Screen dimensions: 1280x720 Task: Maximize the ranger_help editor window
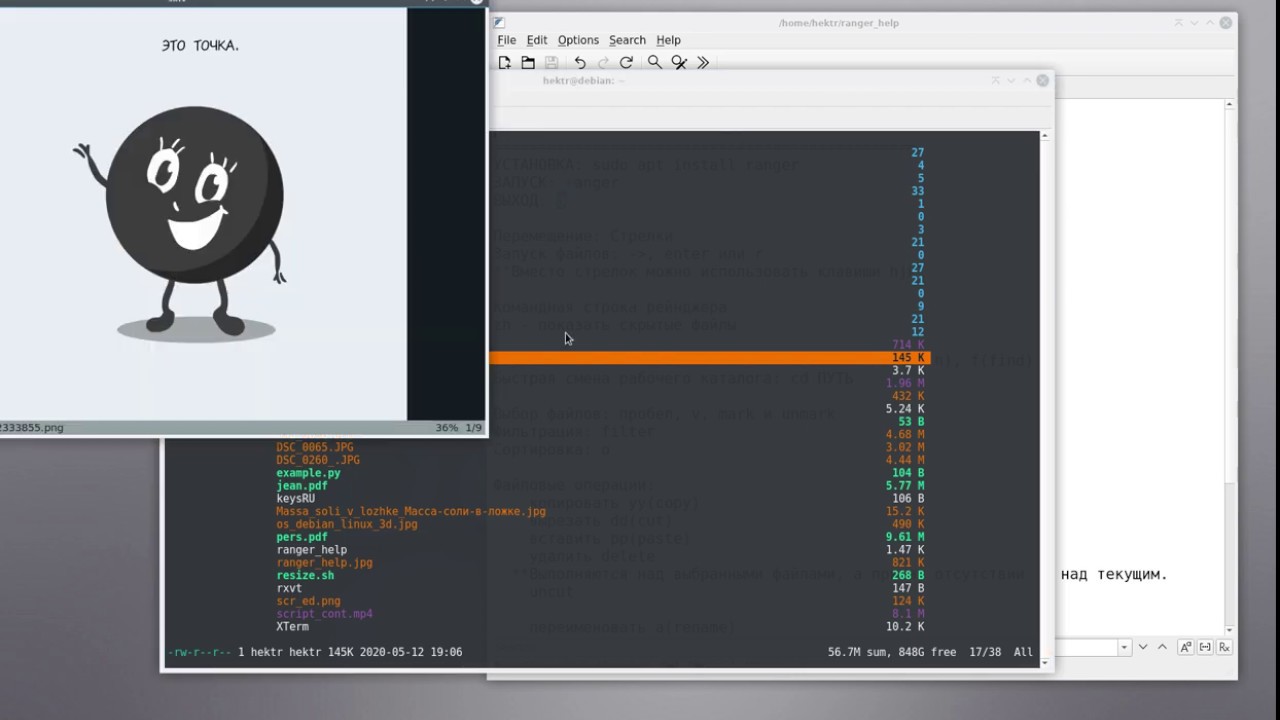(1211, 22)
